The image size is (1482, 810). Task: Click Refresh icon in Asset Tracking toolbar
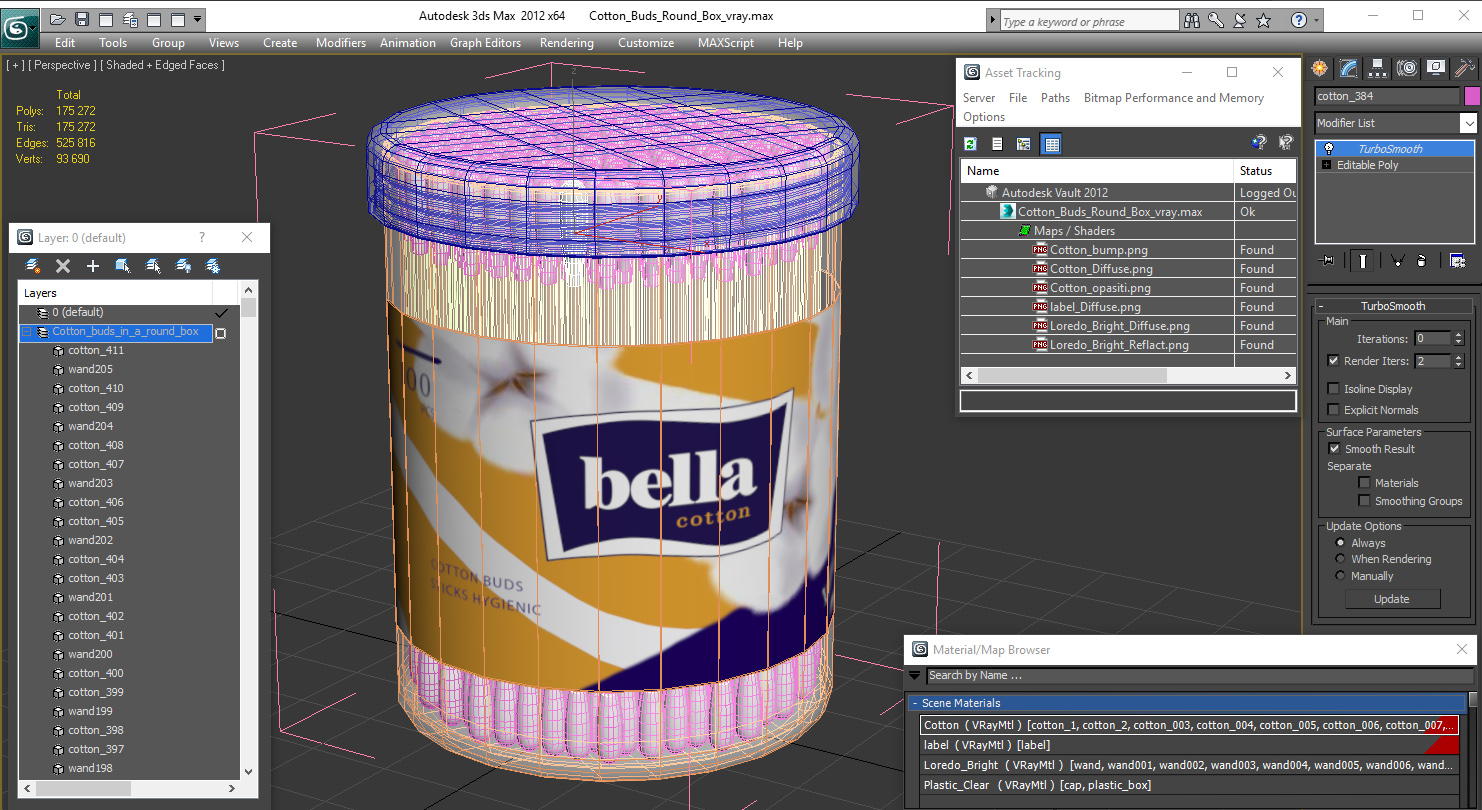tap(970, 144)
